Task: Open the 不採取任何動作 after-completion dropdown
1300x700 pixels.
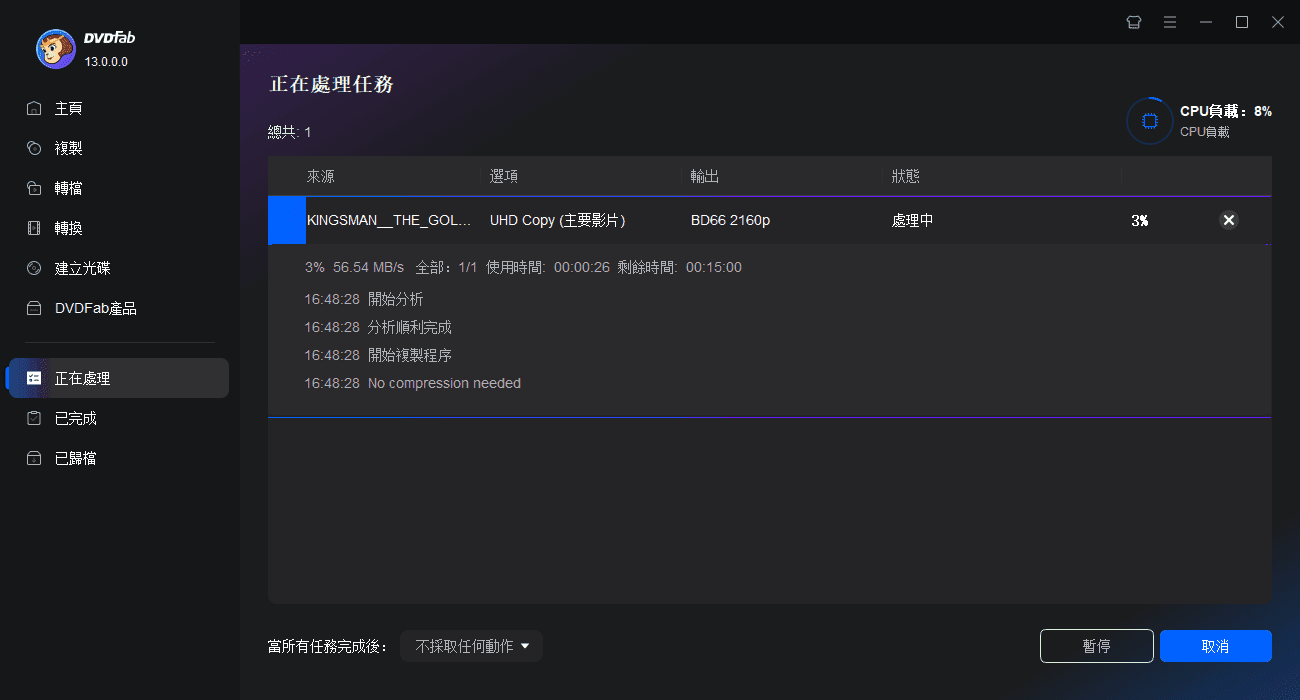Action: [472, 646]
